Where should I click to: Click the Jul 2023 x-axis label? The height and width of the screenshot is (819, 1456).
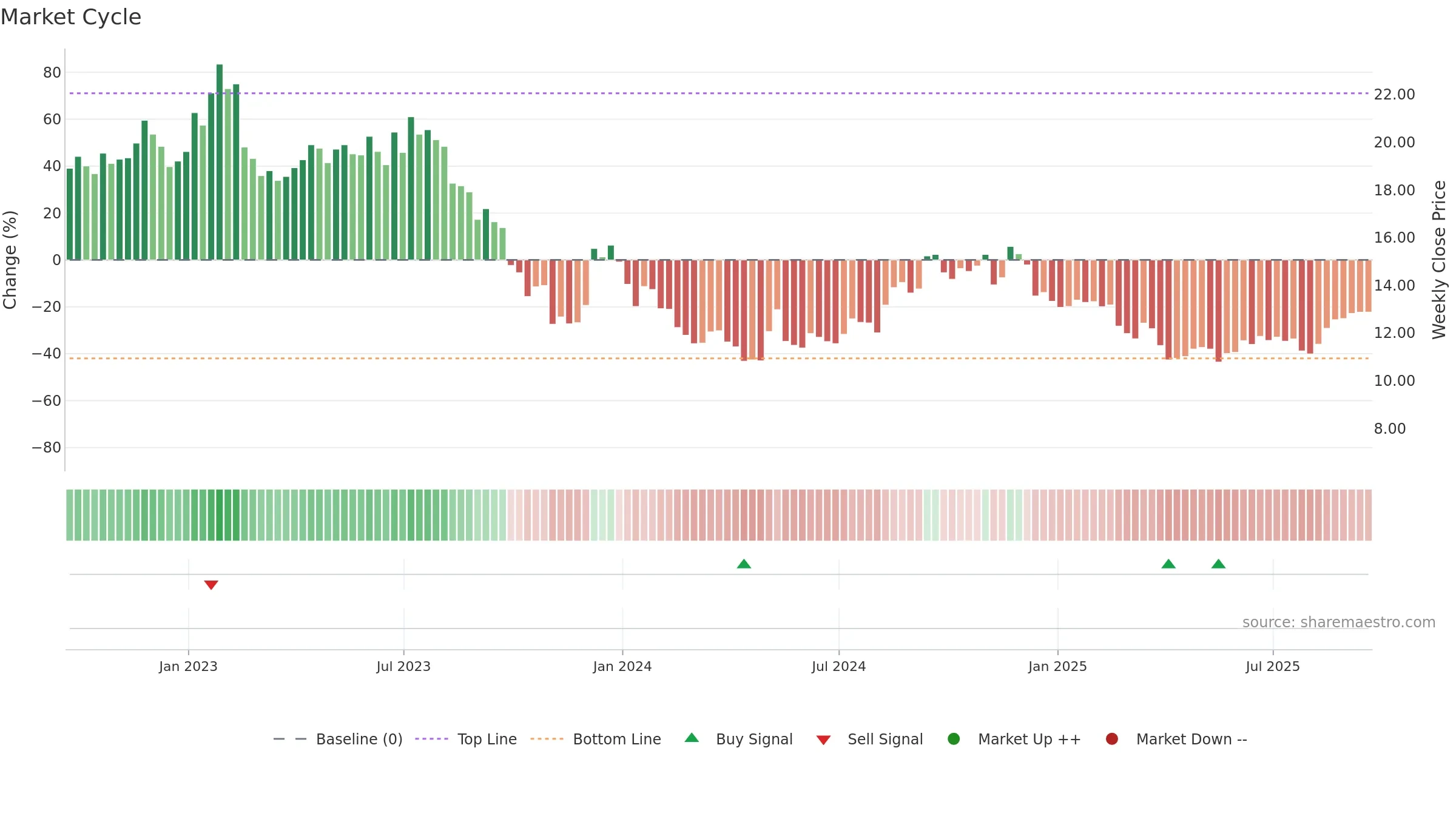tap(403, 666)
